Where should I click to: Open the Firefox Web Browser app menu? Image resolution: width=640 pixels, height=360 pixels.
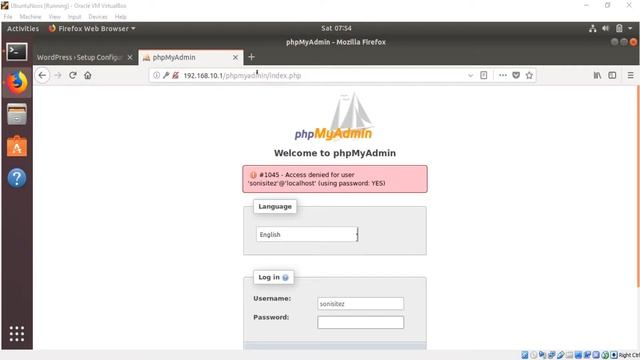(92, 29)
